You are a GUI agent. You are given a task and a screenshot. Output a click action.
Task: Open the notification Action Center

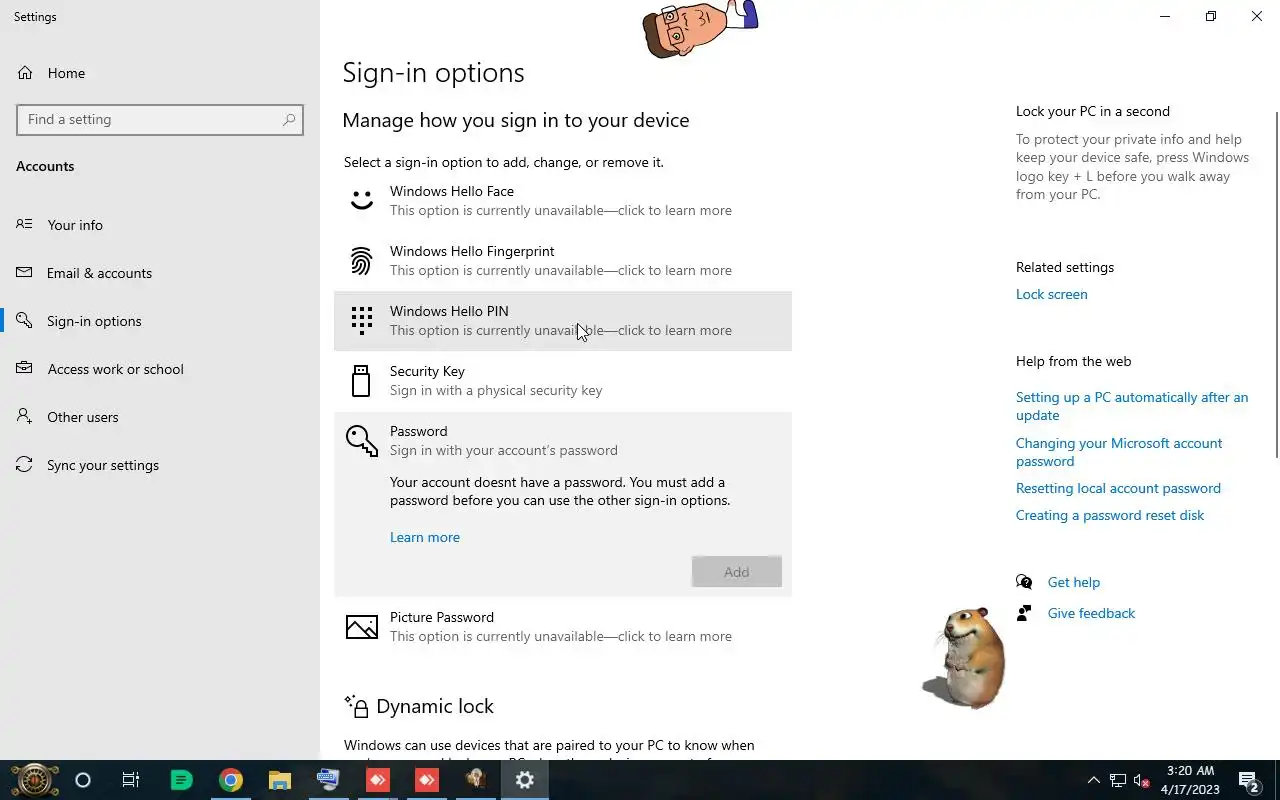[x=1249, y=780]
